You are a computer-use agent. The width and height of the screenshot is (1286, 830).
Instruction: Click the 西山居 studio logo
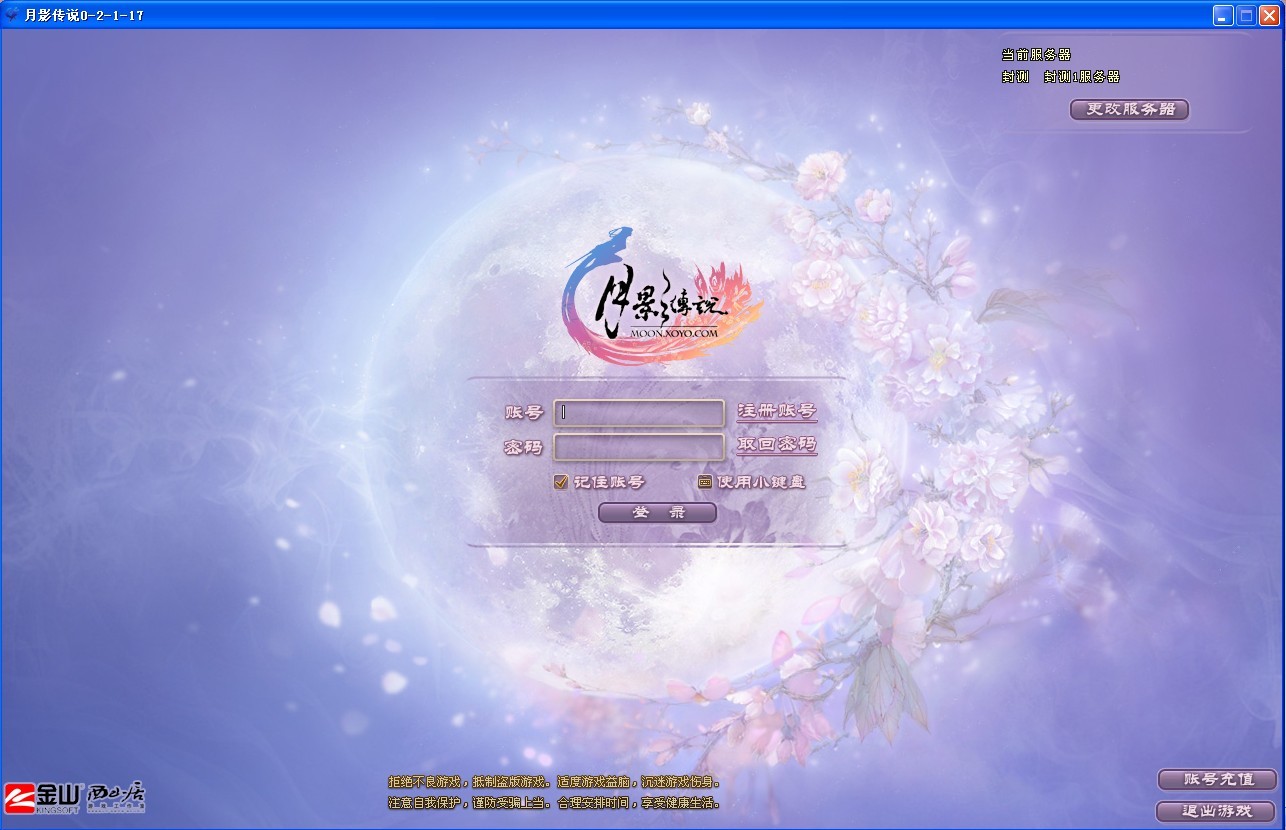tap(116, 797)
